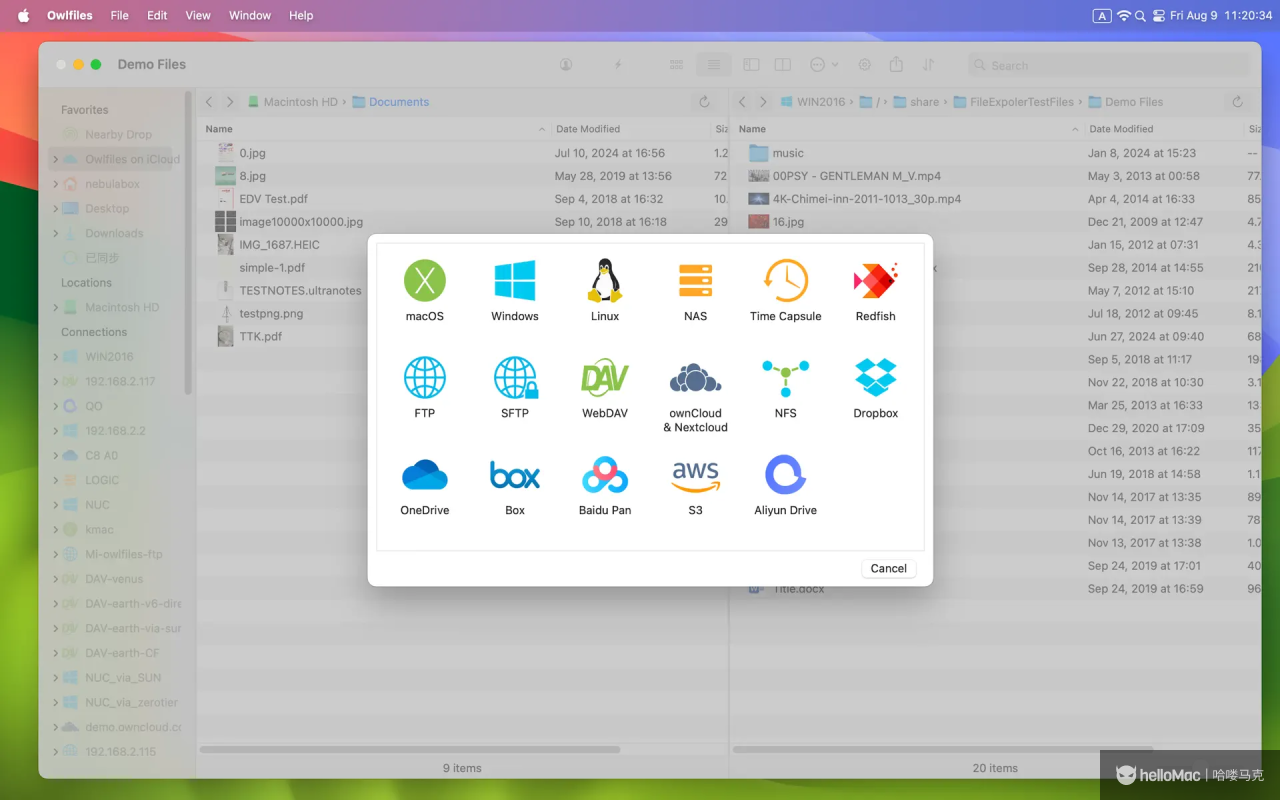The width and height of the screenshot is (1280, 800).
Task: Select the Aliyun Drive icon
Action: click(x=785, y=475)
